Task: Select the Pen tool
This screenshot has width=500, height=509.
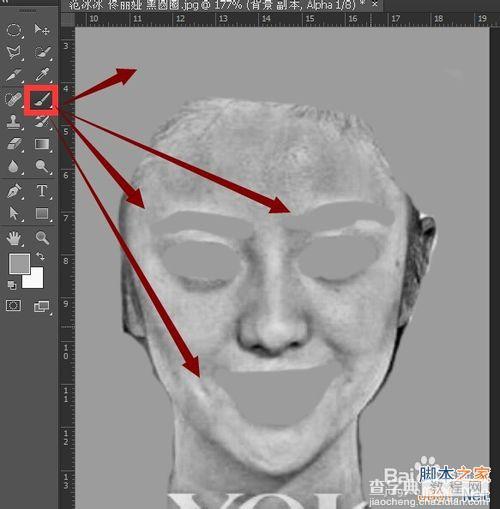Action: coord(14,191)
